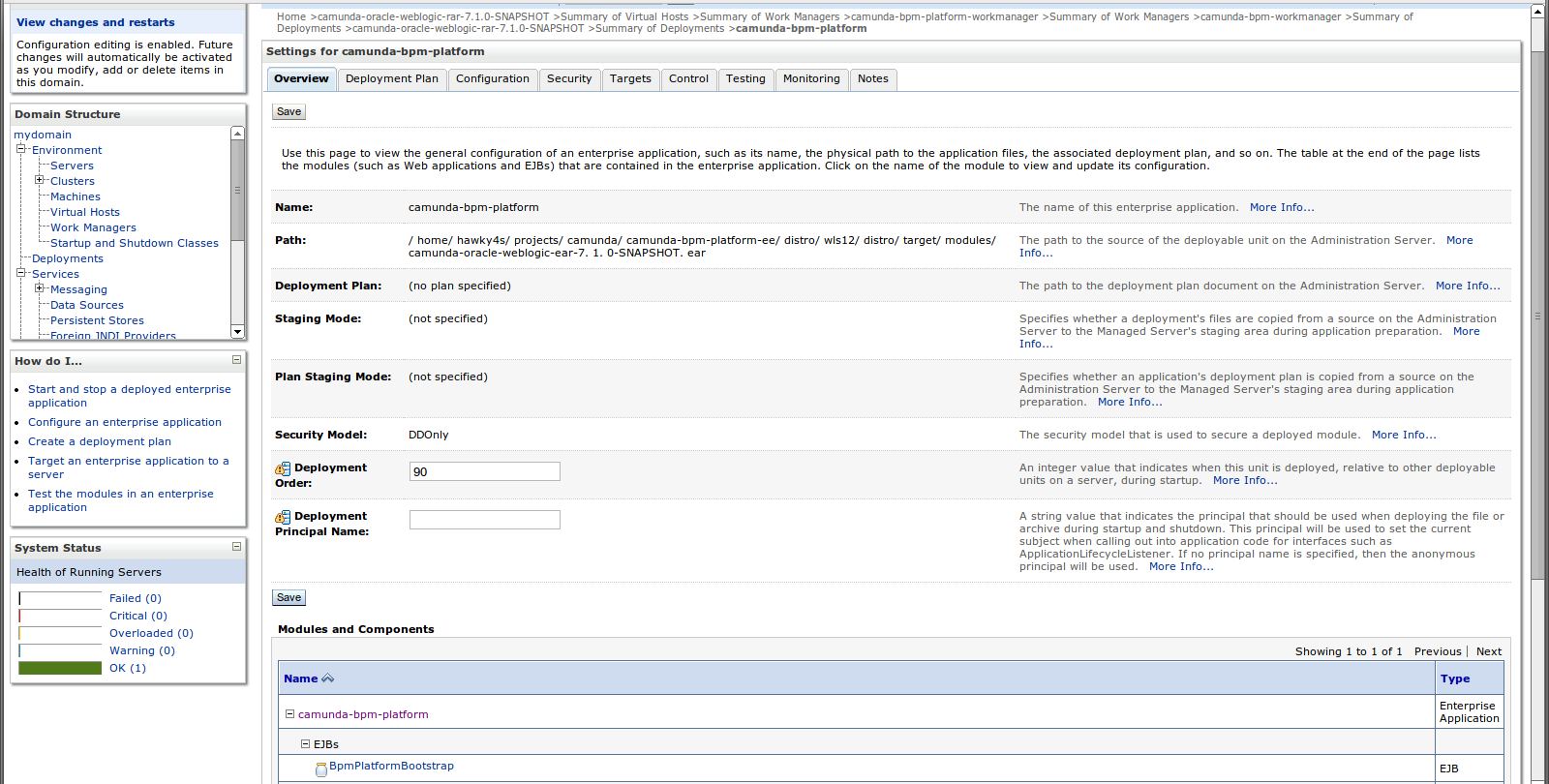1549x784 pixels.
Task: Open Machines in the domain tree
Action: [76, 196]
